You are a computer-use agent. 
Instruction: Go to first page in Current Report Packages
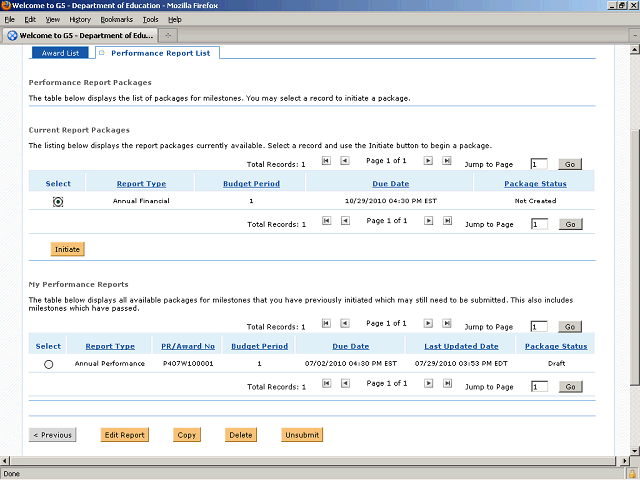[326, 160]
